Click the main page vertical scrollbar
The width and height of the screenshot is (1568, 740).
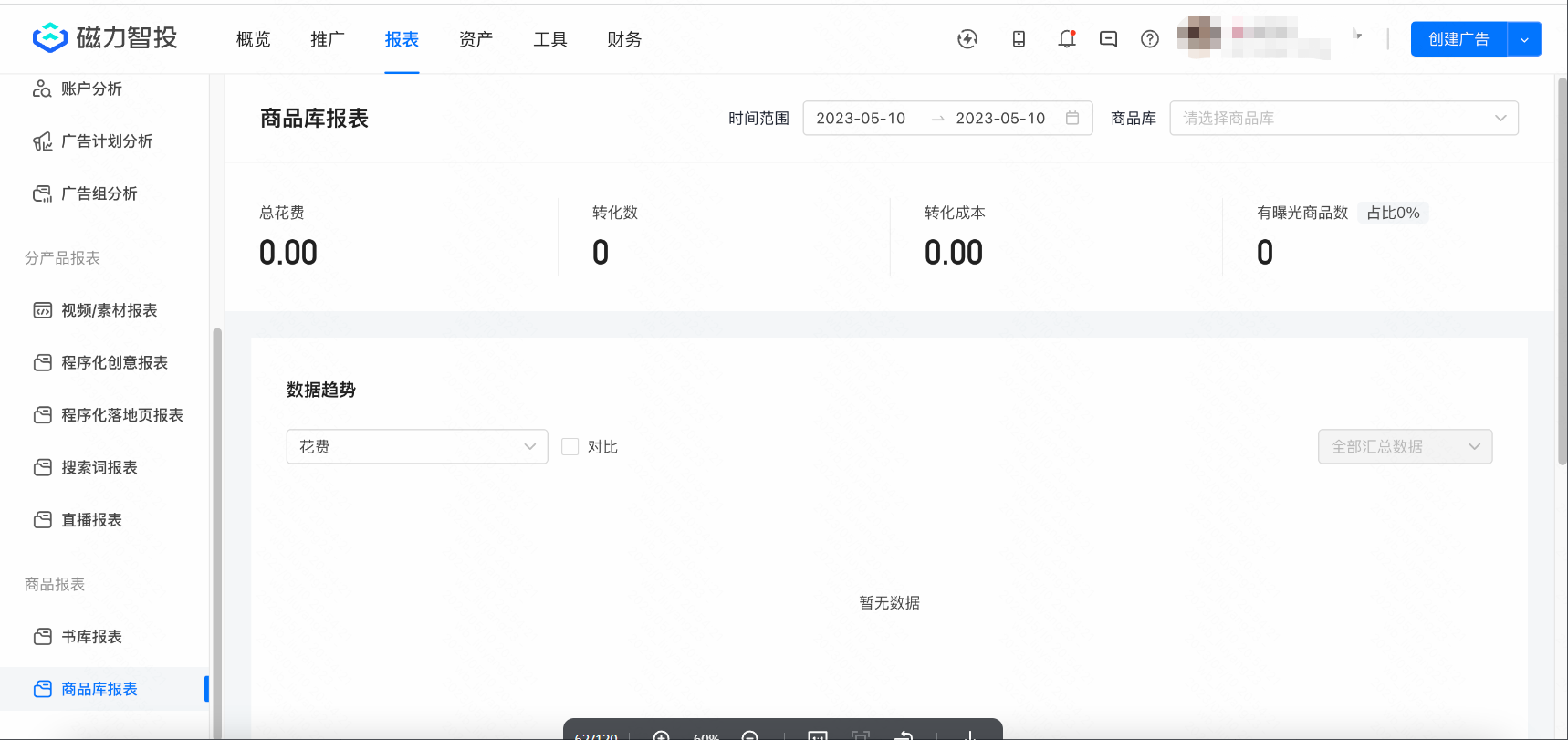coord(1562,272)
